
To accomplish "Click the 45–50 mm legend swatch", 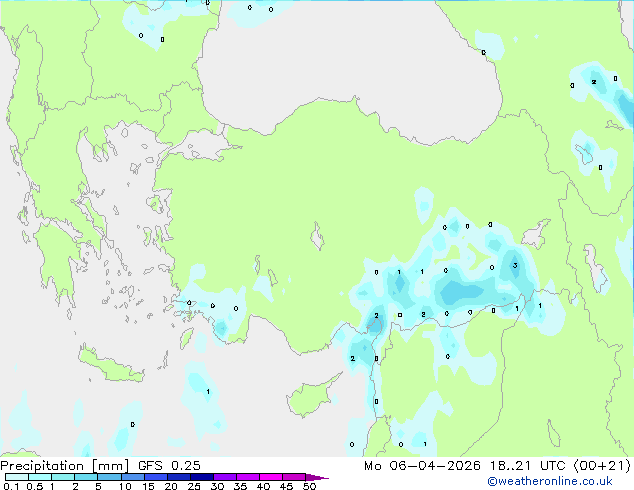I will [x=294, y=477].
